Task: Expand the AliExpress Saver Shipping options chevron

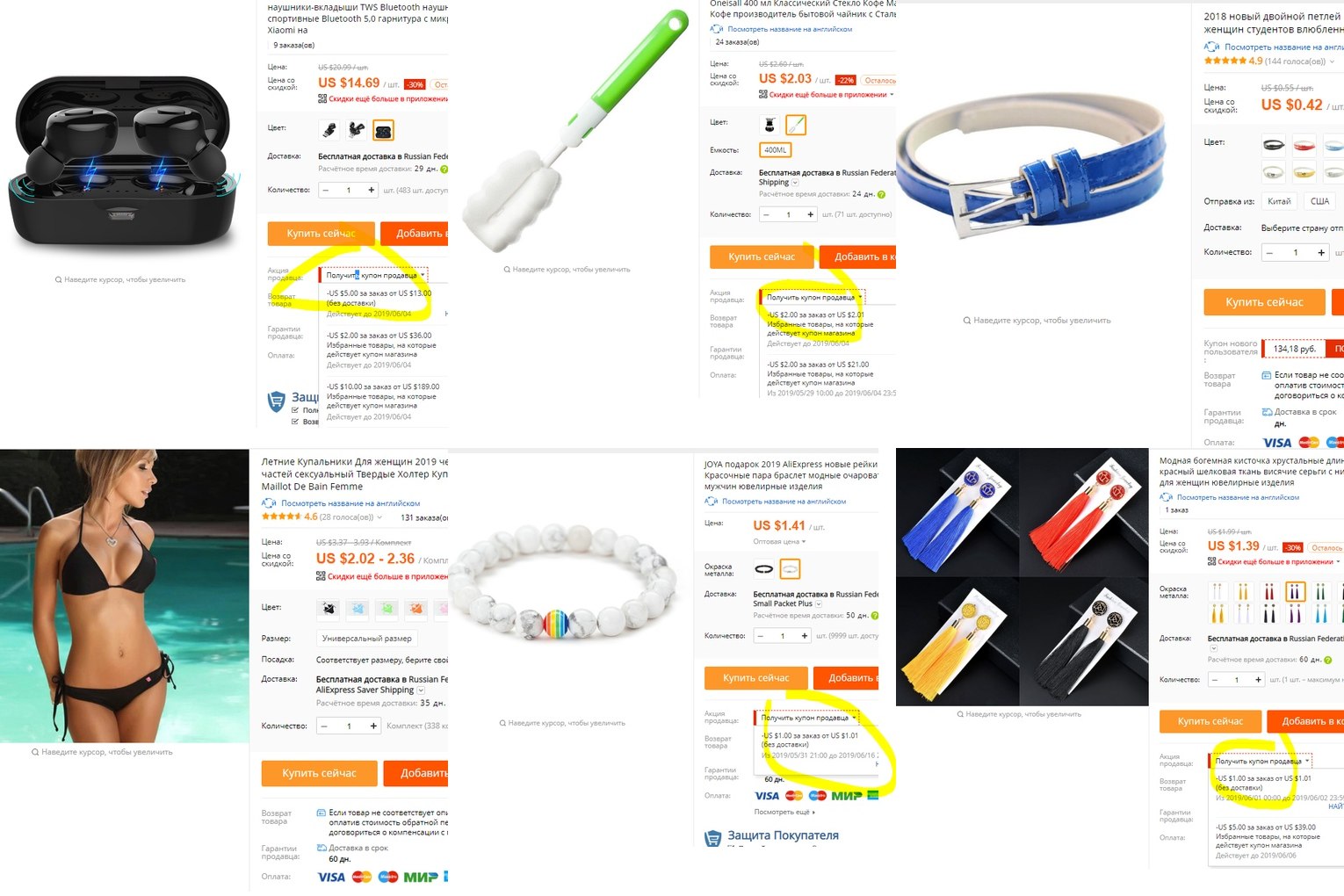Action: 421,690
